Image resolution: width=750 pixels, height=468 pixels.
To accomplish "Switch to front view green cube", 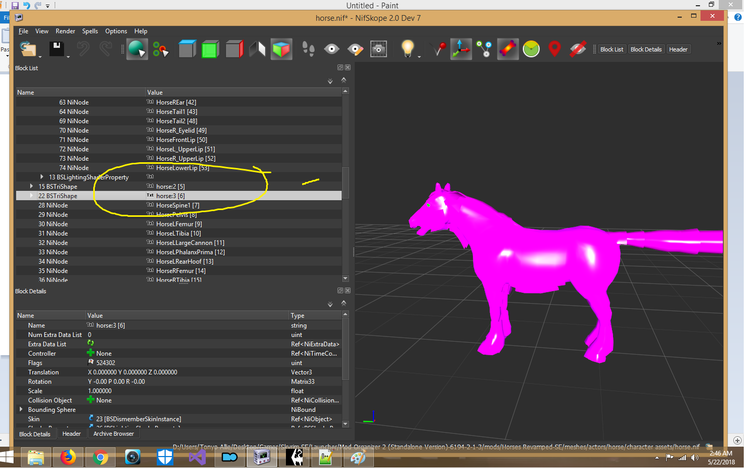I will pyautogui.click(x=210, y=49).
